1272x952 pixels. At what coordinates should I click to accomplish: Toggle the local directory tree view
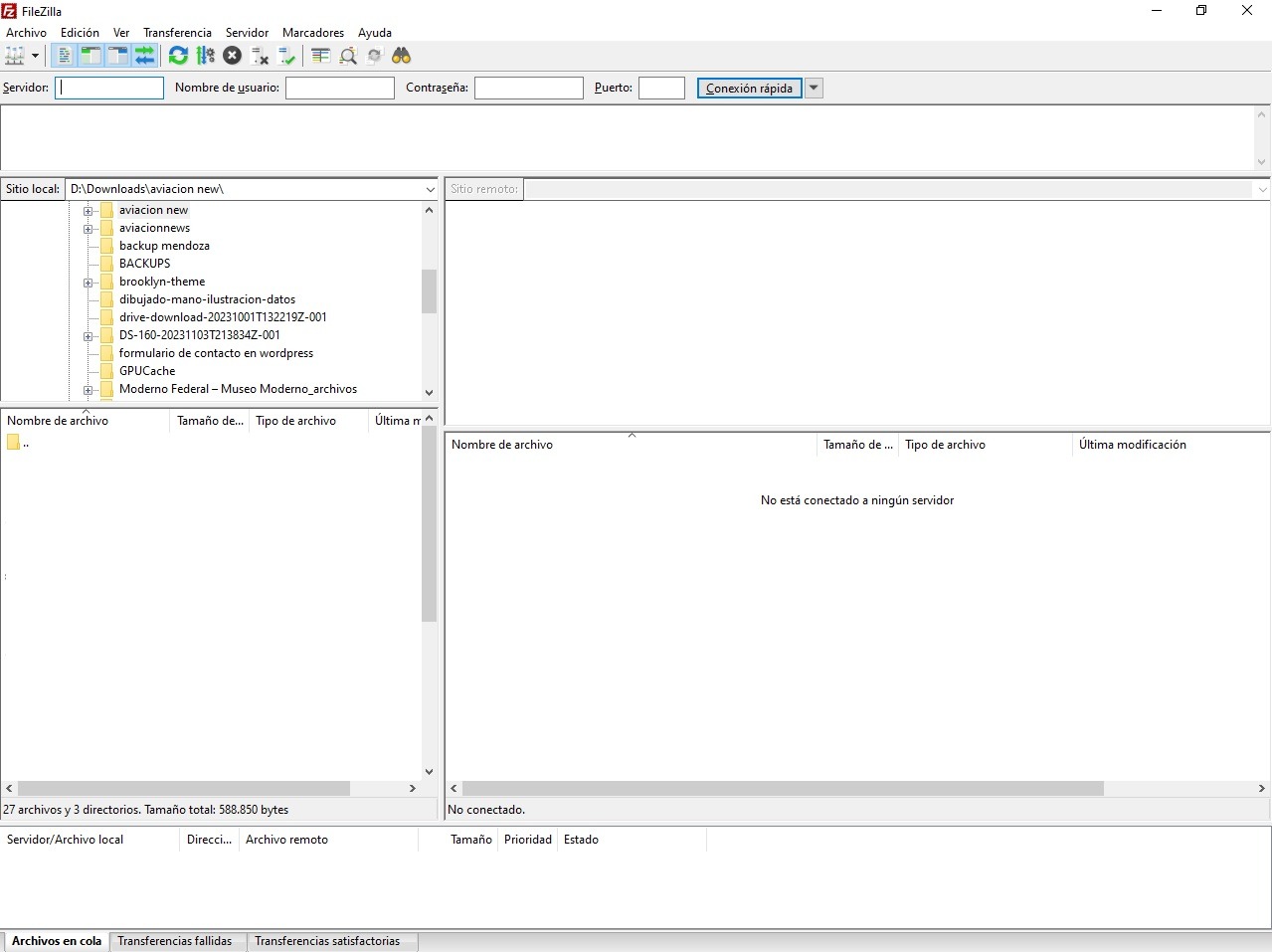91,56
